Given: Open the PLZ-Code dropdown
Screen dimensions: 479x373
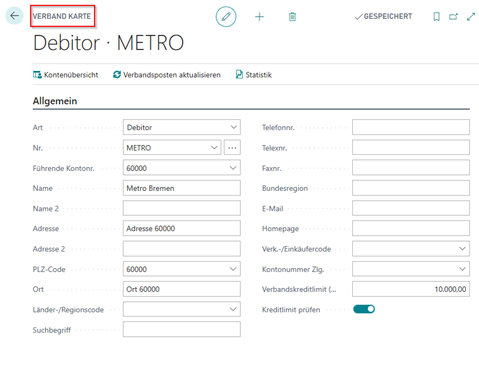Looking at the screenshot, I should click(x=233, y=269).
